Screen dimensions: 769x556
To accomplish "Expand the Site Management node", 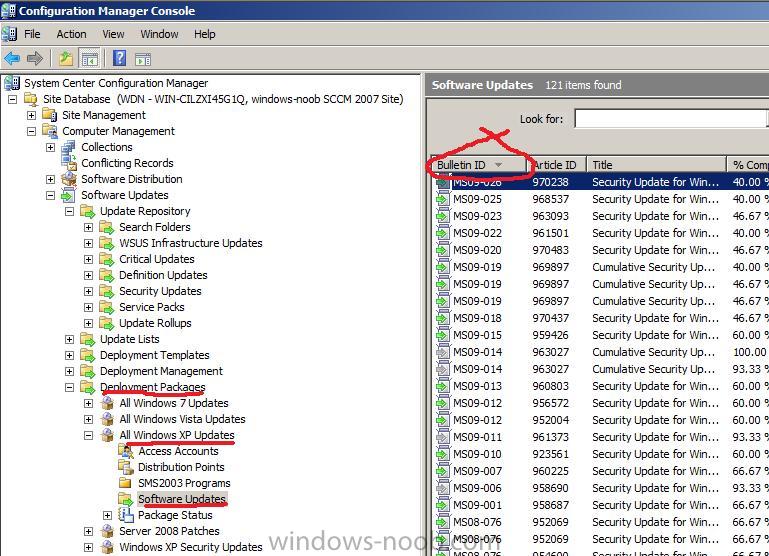I will tap(31, 115).
